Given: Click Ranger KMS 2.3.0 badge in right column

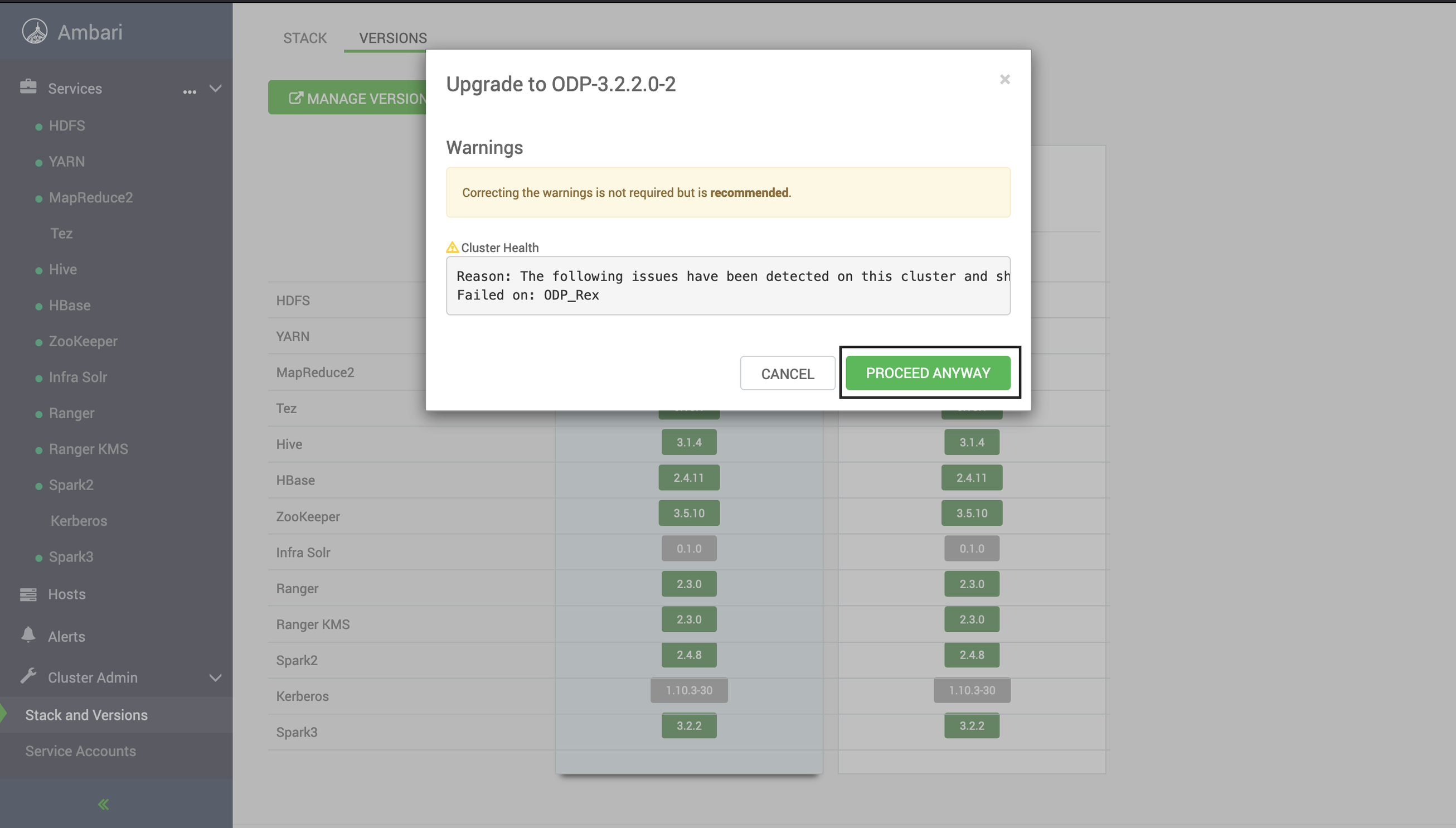Looking at the screenshot, I should click(972, 619).
